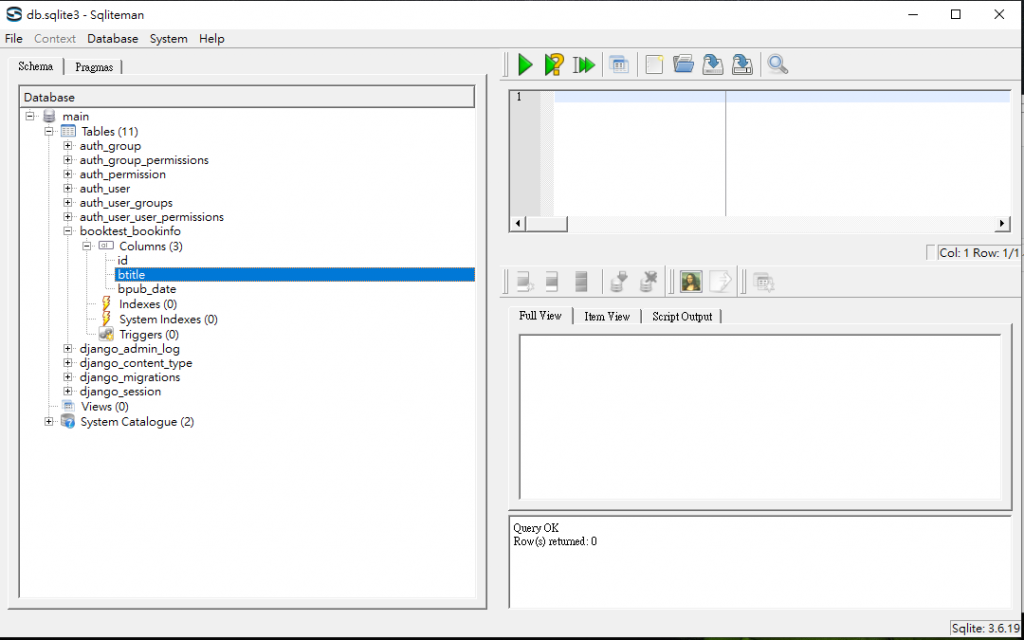Select the Full View tab
This screenshot has width=1024, height=640.
coord(540,315)
